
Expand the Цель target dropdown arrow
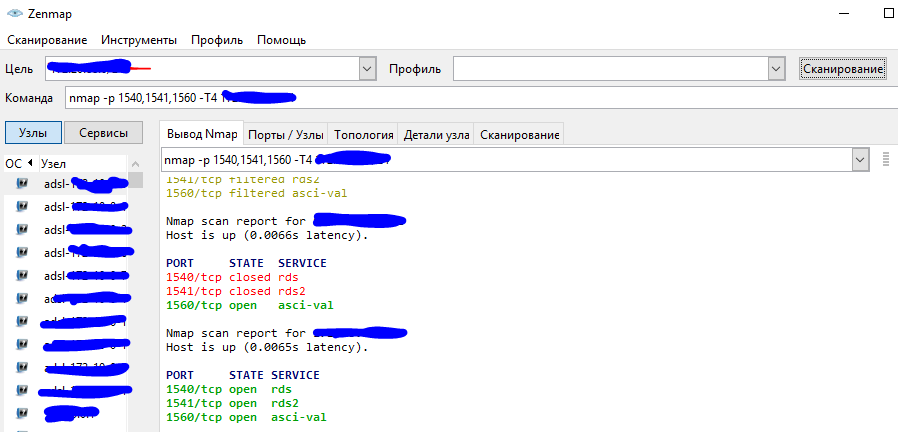pos(367,69)
